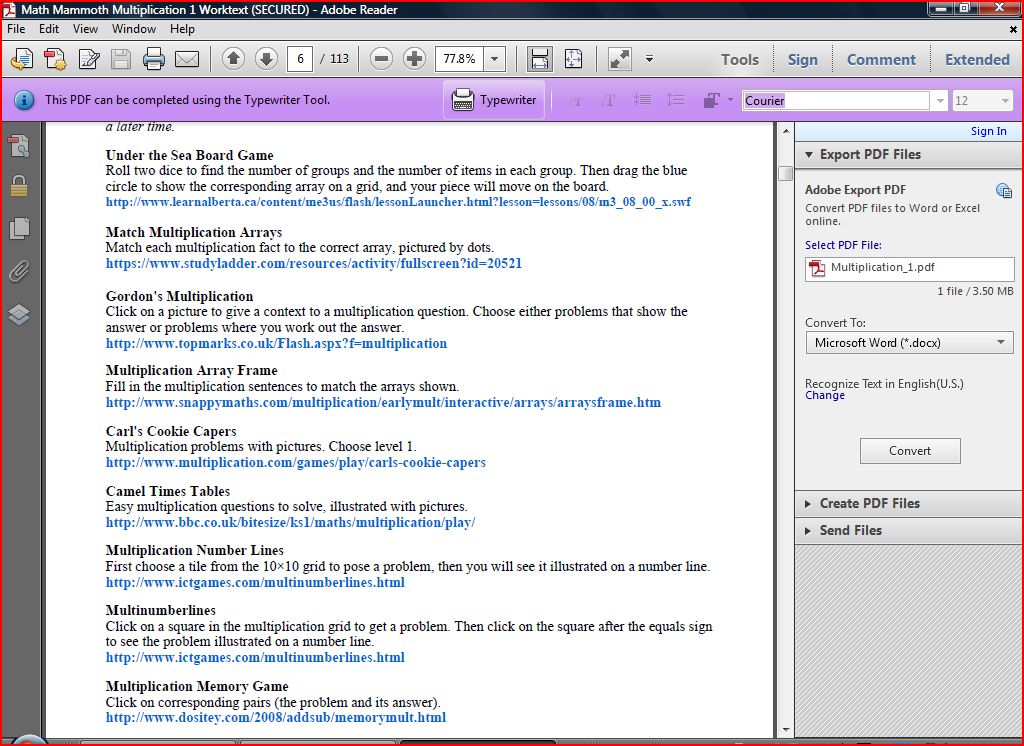Click the page number input field

tap(300, 59)
